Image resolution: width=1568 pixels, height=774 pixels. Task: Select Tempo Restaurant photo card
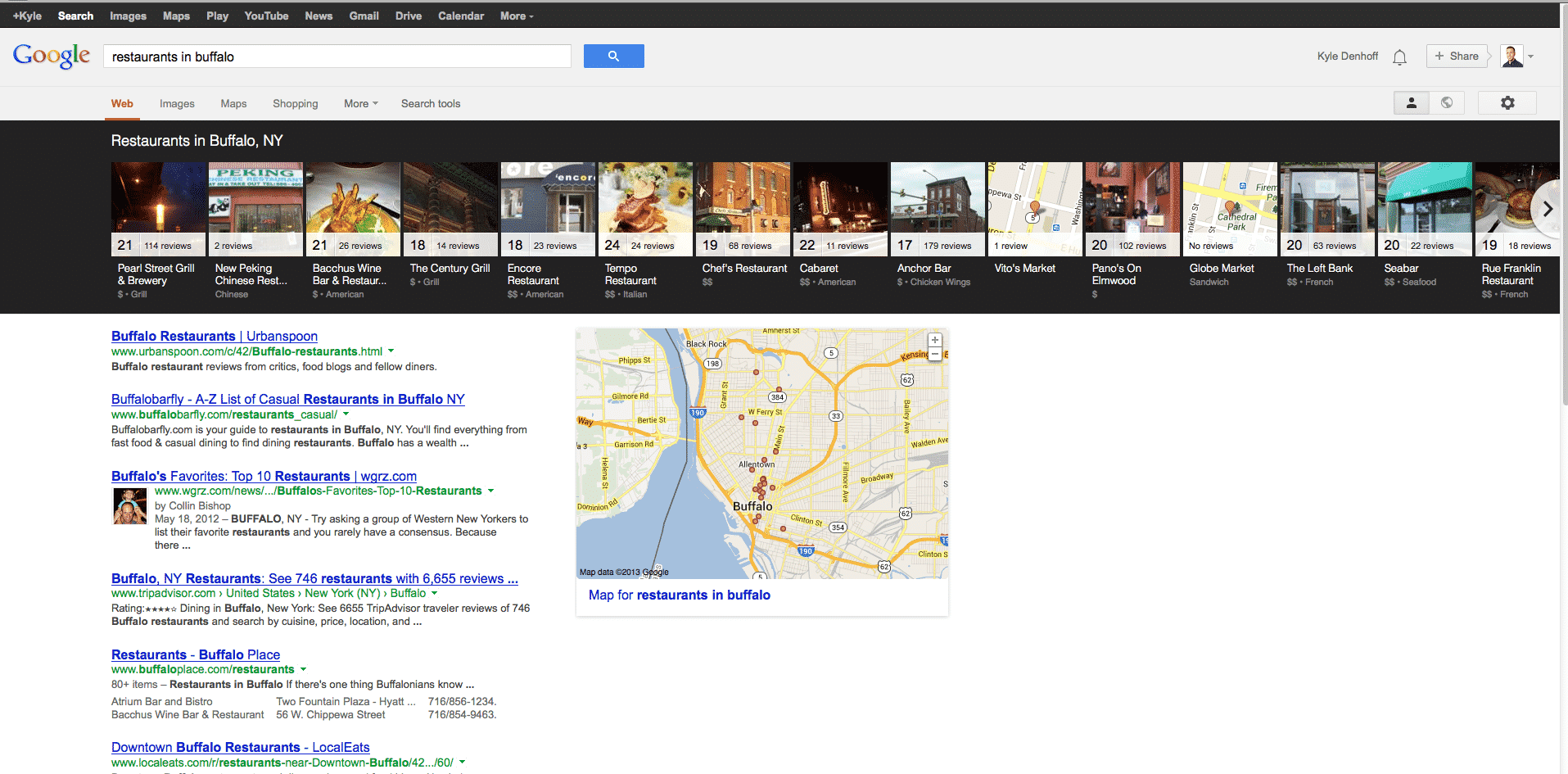pos(645,209)
